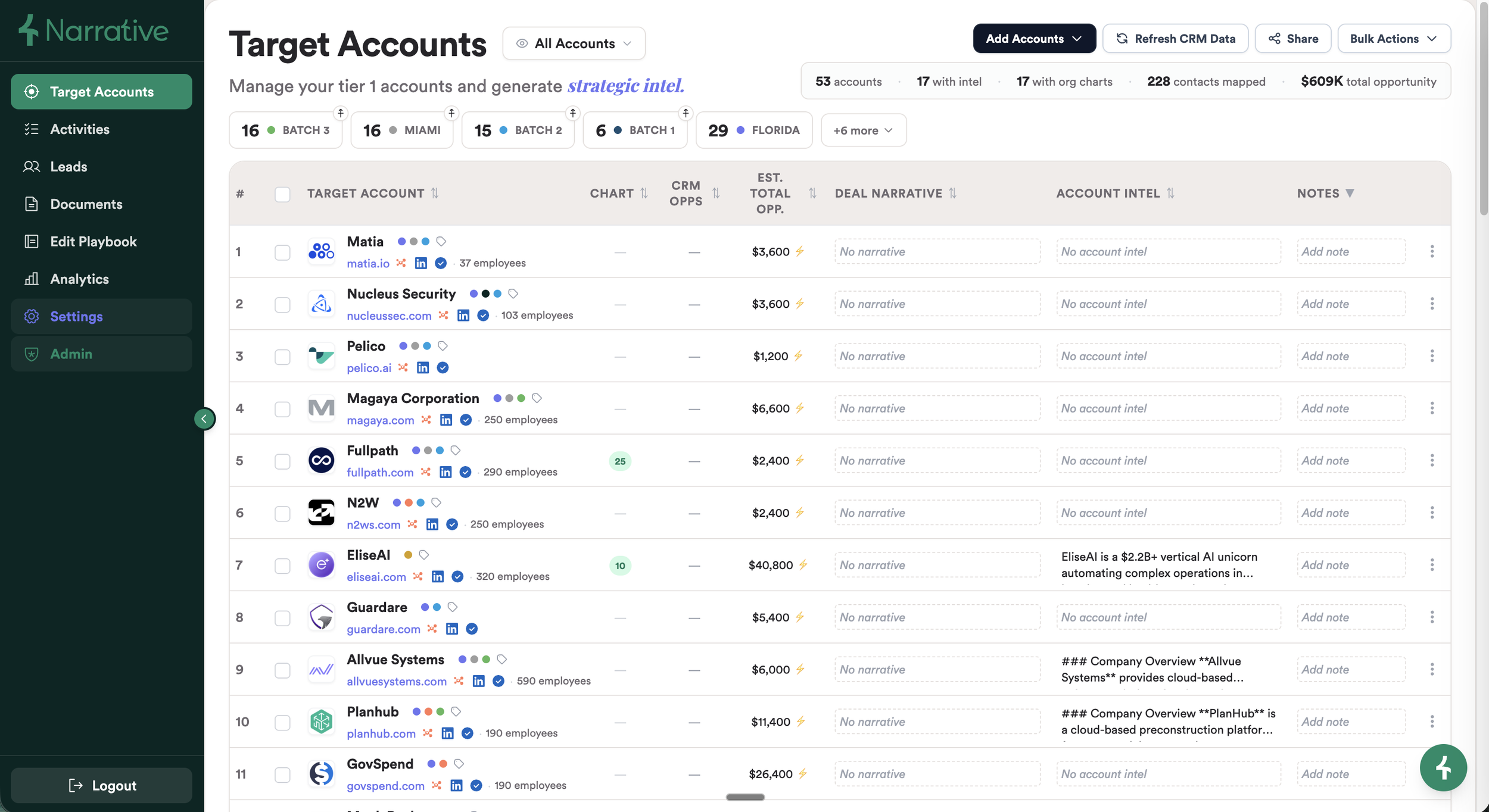
Task: Open three-dot menu for Fullpath row
Action: coord(1432,460)
